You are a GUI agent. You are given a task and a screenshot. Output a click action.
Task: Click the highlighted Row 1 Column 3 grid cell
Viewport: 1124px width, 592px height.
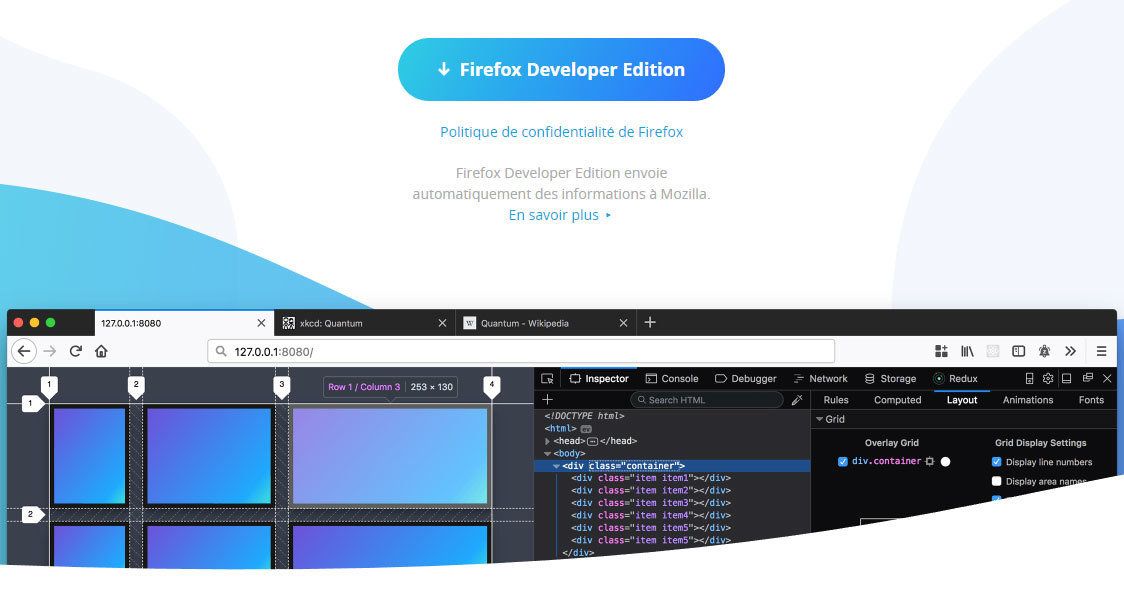point(390,456)
